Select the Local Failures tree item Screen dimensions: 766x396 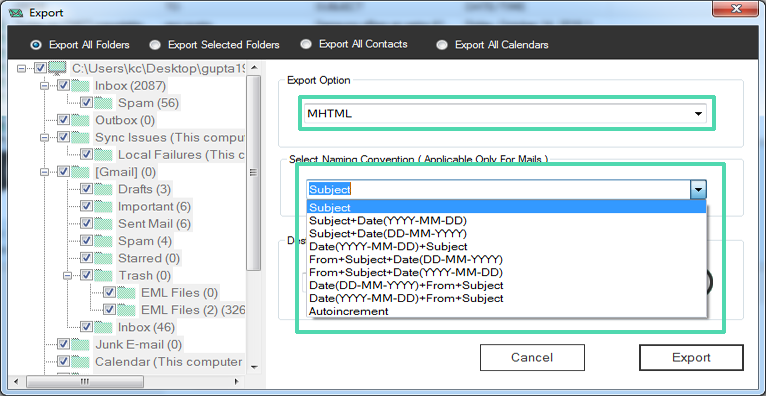click(x=181, y=155)
